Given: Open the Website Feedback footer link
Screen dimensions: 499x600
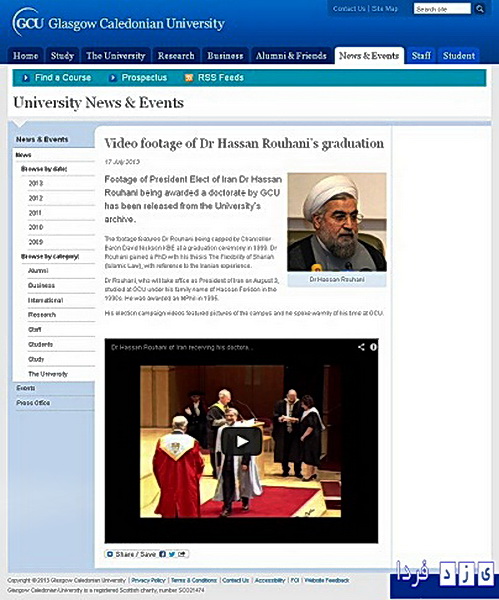Looking at the screenshot, I should 327,580.
